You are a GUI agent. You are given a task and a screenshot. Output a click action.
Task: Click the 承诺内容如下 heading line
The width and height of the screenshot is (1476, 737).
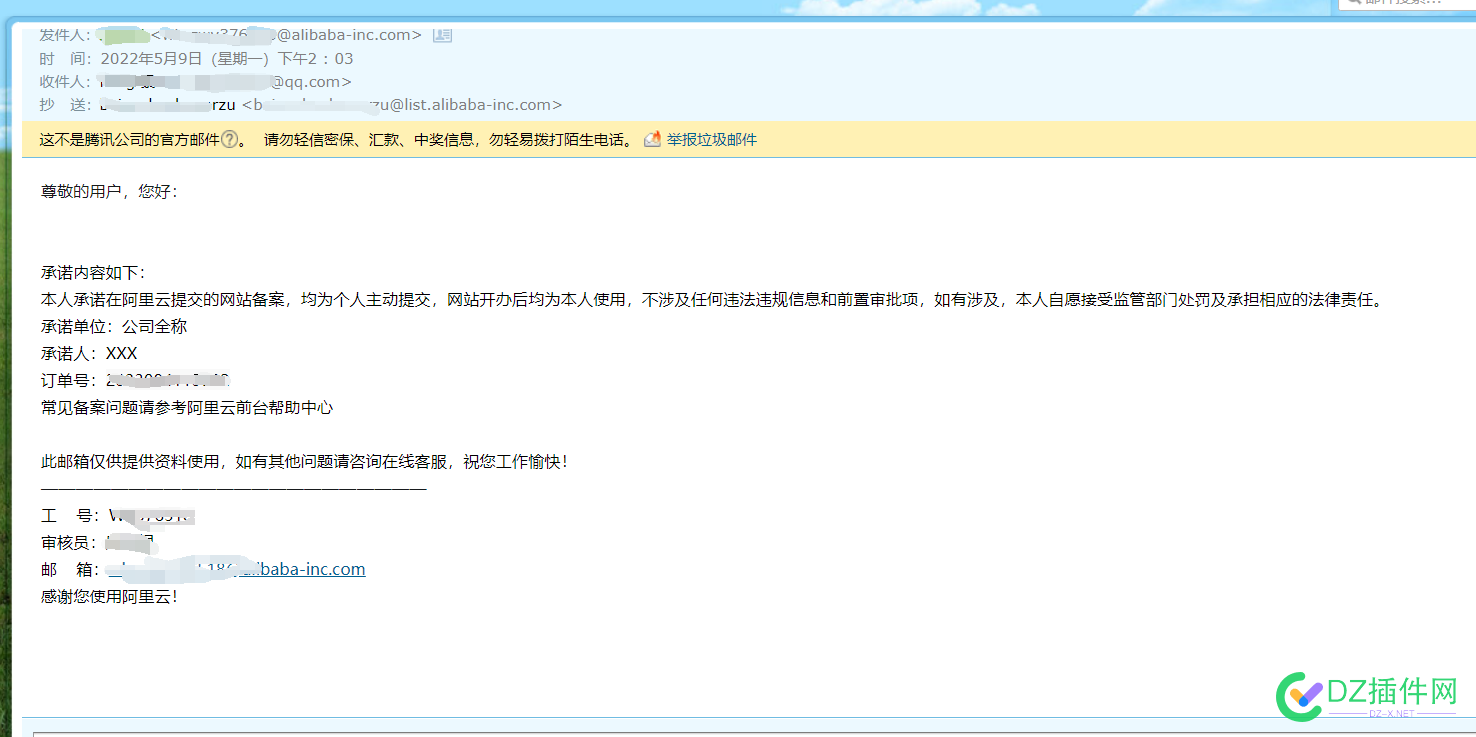pyautogui.click(x=93, y=272)
